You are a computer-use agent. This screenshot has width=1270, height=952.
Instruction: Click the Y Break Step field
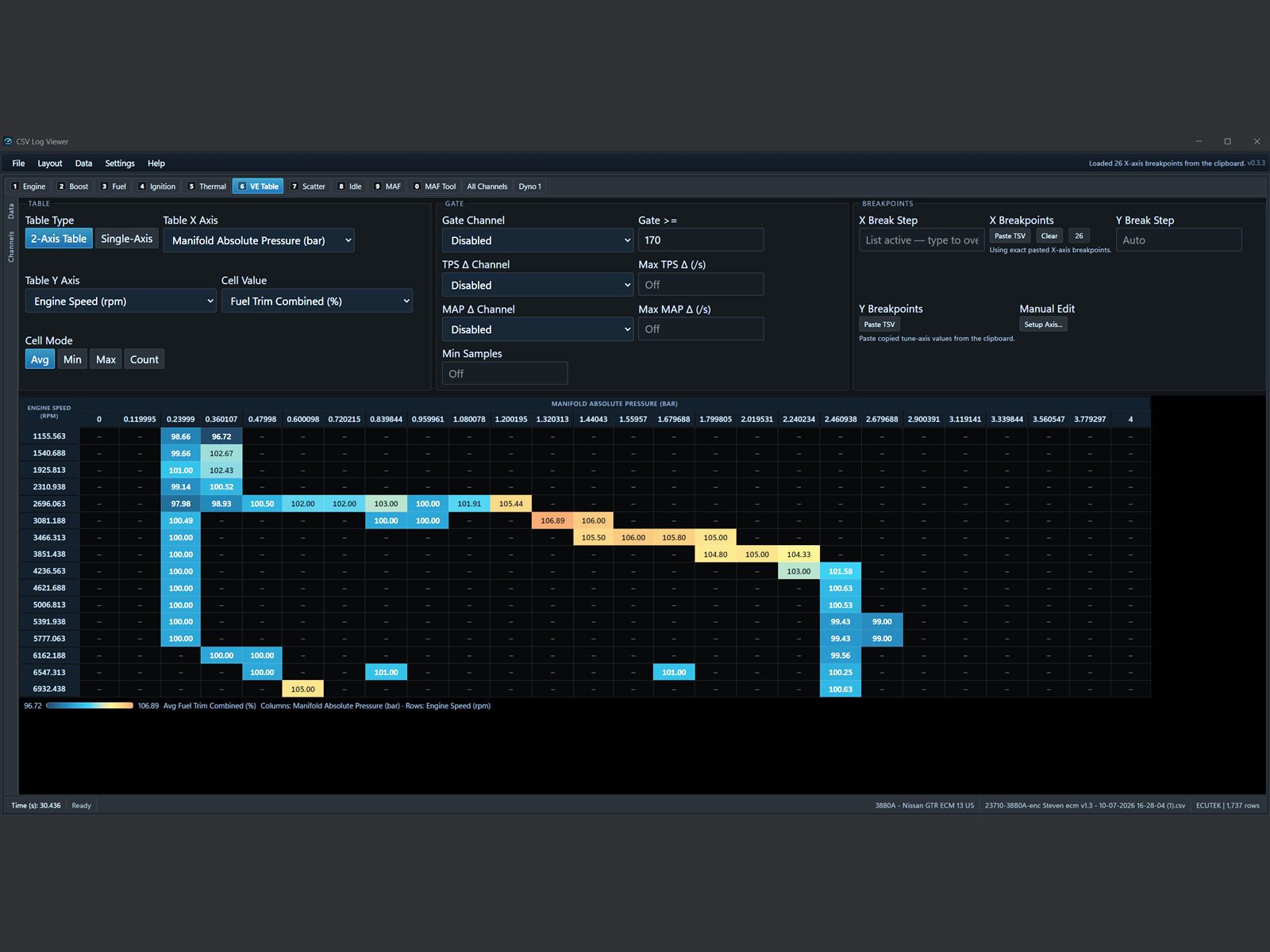(x=1179, y=240)
